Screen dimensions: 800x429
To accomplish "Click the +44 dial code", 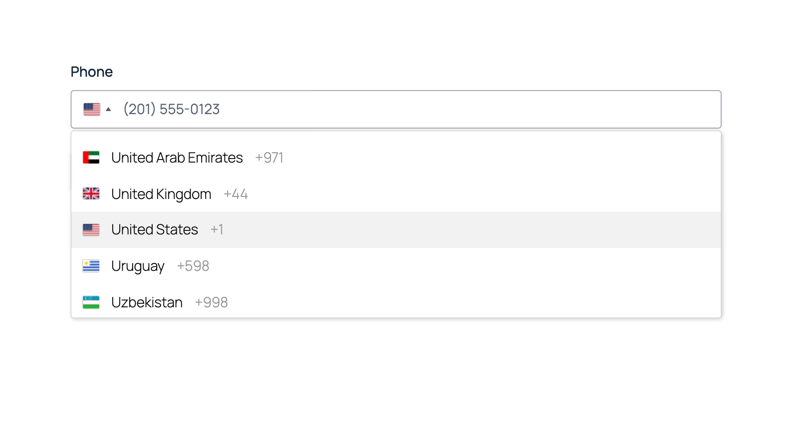I will 235,194.
